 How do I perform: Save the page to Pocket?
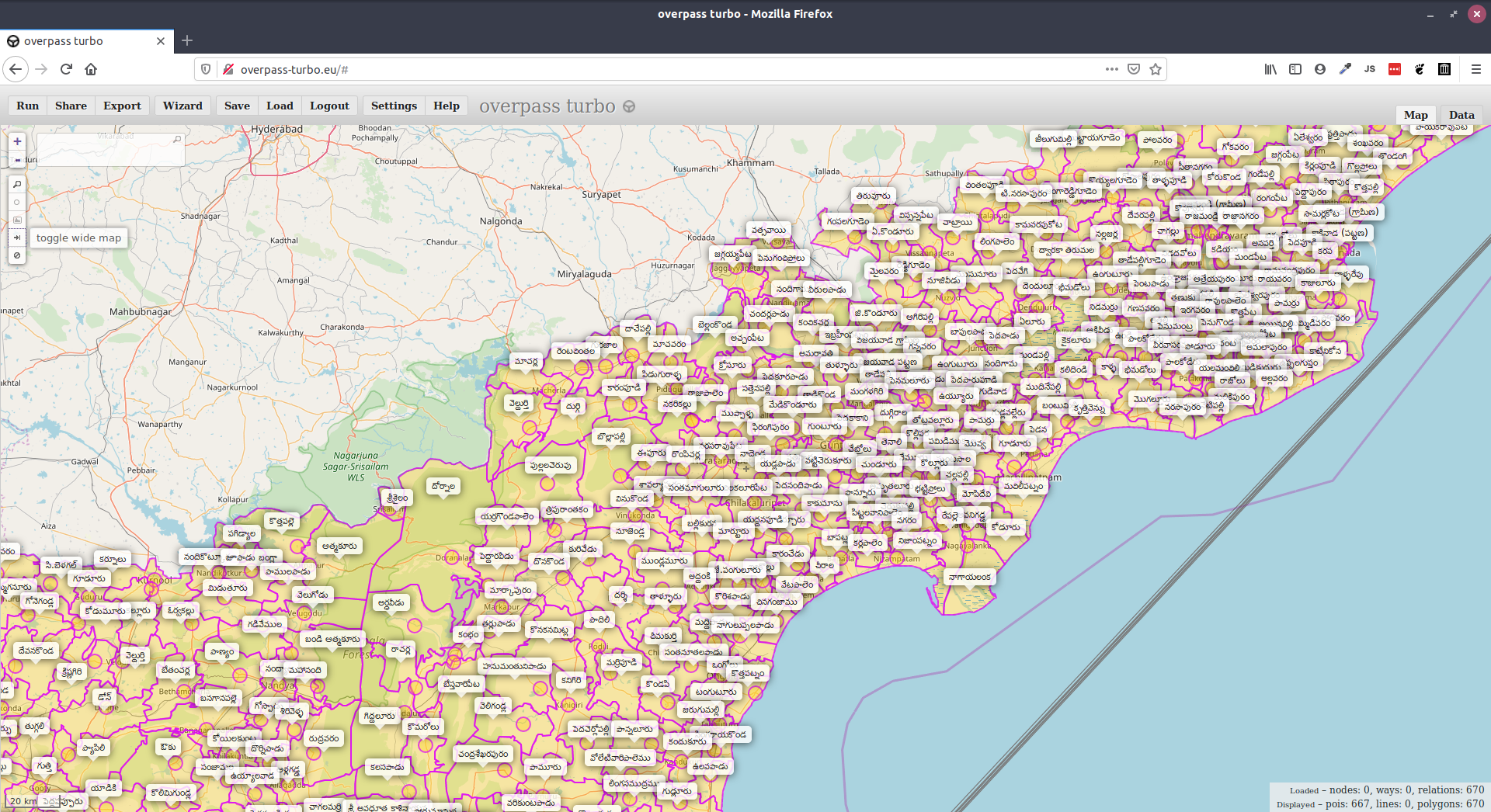coord(1134,69)
